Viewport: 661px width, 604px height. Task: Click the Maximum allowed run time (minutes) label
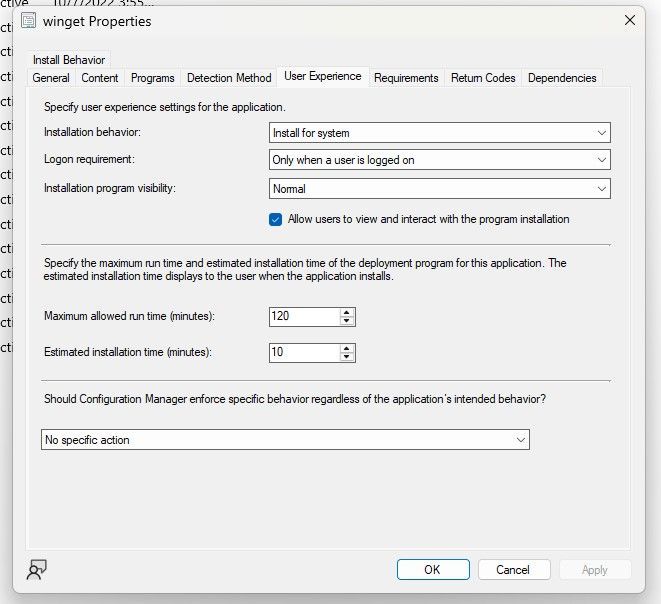(x=129, y=316)
